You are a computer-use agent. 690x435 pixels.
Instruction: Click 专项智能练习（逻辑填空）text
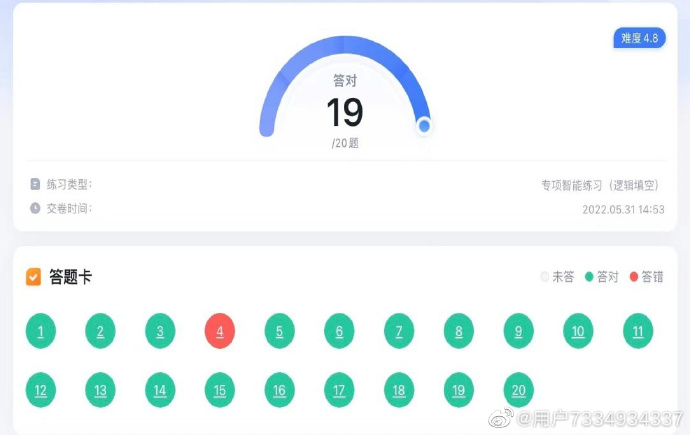600,185
